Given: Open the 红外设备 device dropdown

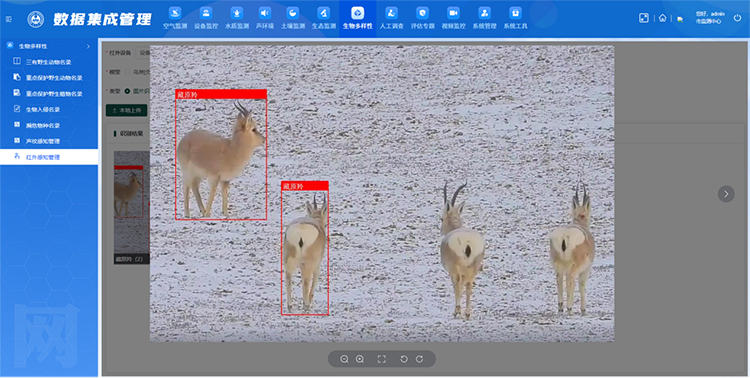Looking at the screenshot, I should (143, 53).
